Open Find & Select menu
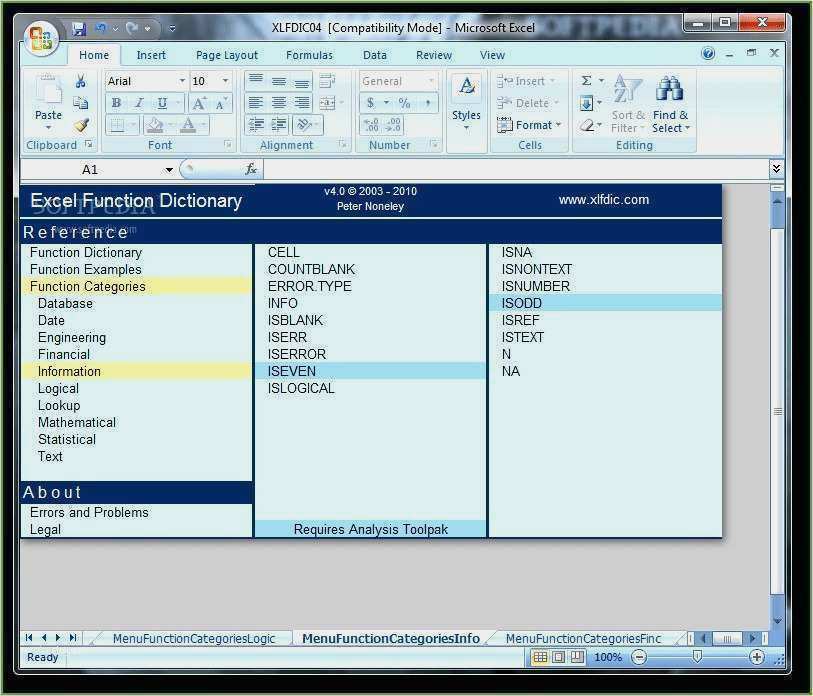813x696 pixels. coord(670,104)
